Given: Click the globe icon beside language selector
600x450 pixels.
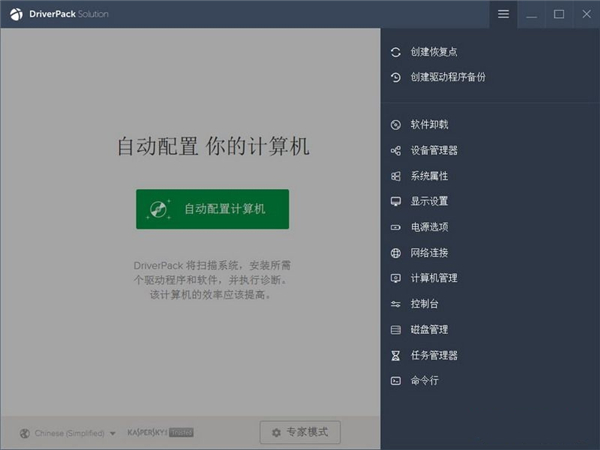Looking at the screenshot, I should click(24, 433).
